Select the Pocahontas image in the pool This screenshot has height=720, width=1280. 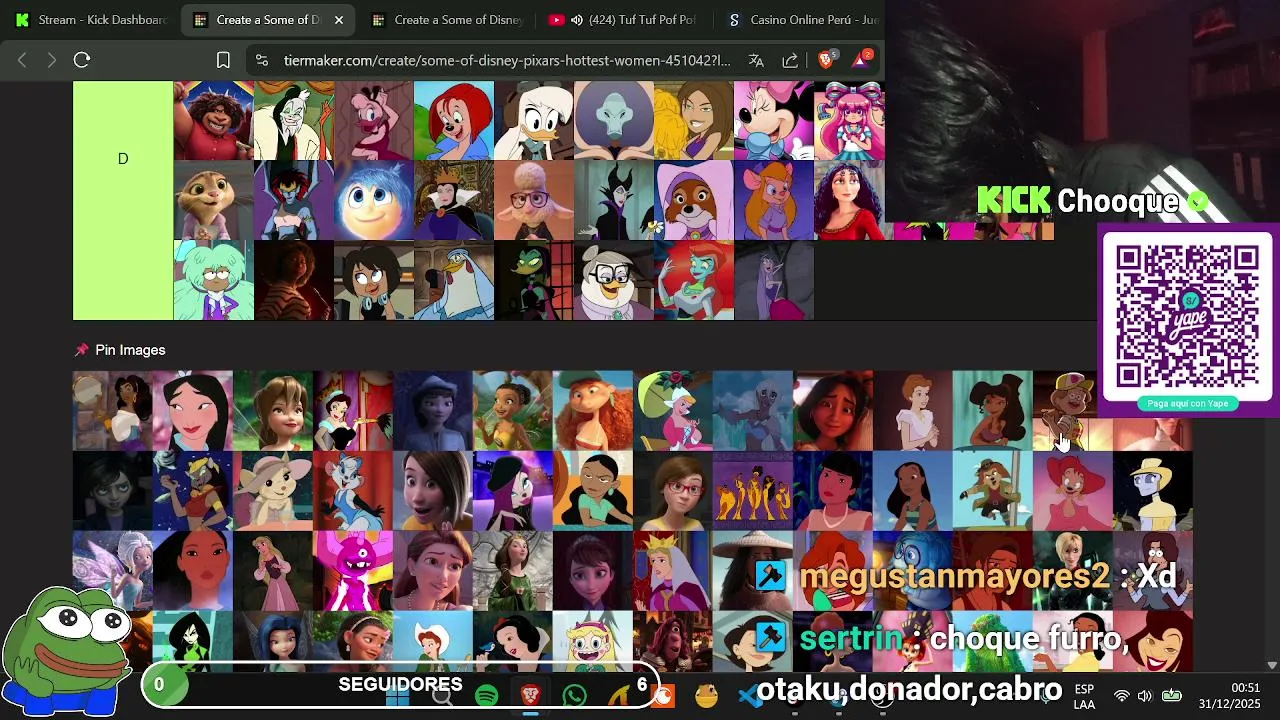(193, 571)
